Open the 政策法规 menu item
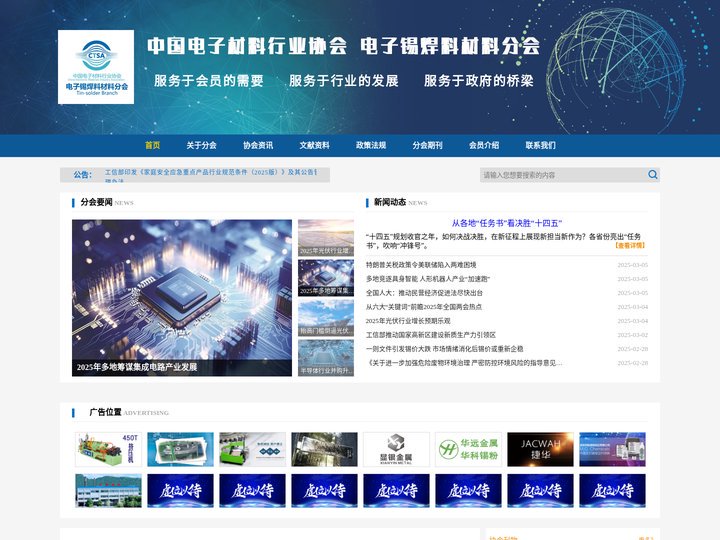The width and height of the screenshot is (720, 540). (x=371, y=146)
